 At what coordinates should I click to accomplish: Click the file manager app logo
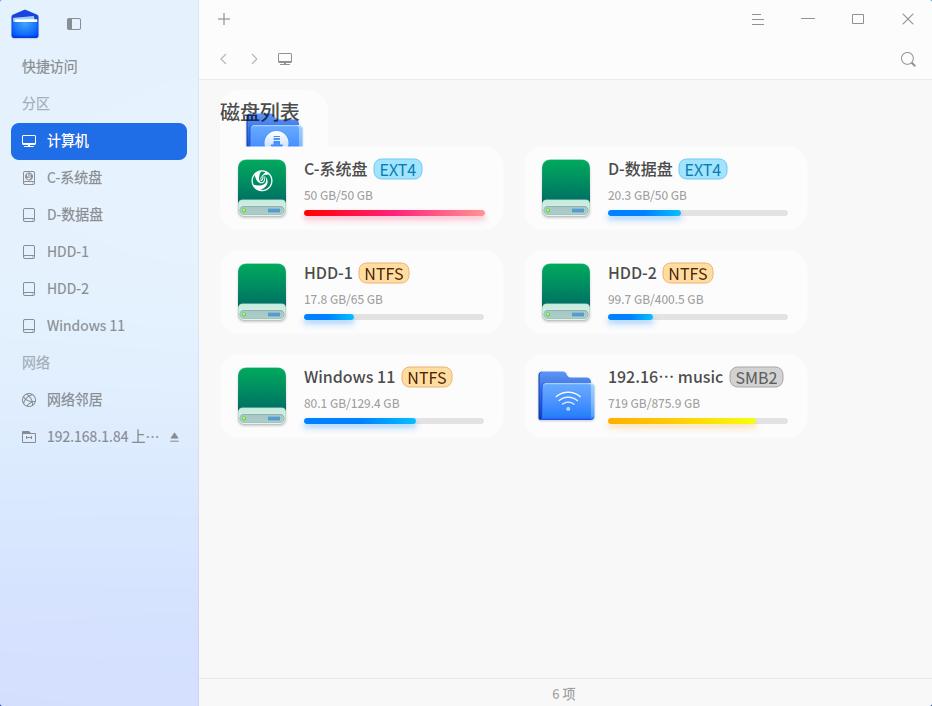tap(25, 24)
